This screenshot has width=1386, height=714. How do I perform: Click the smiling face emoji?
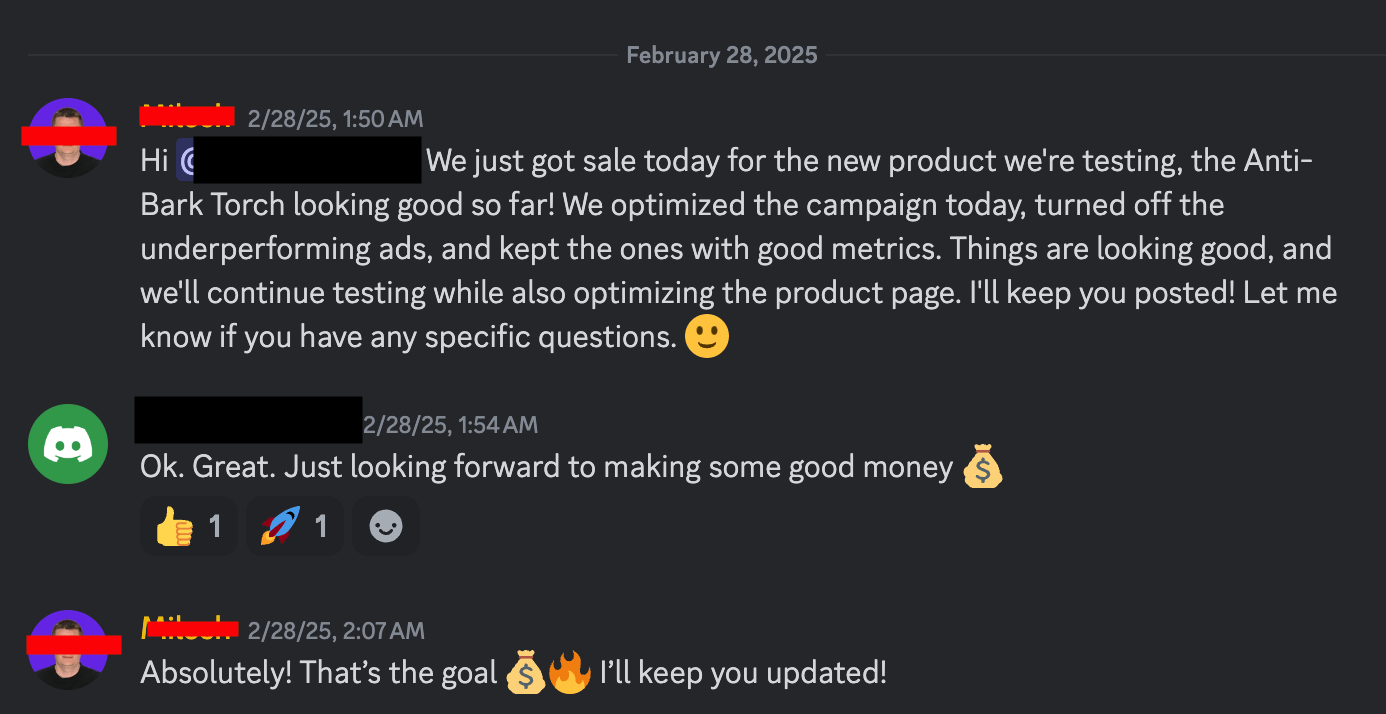(x=707, y=337)
